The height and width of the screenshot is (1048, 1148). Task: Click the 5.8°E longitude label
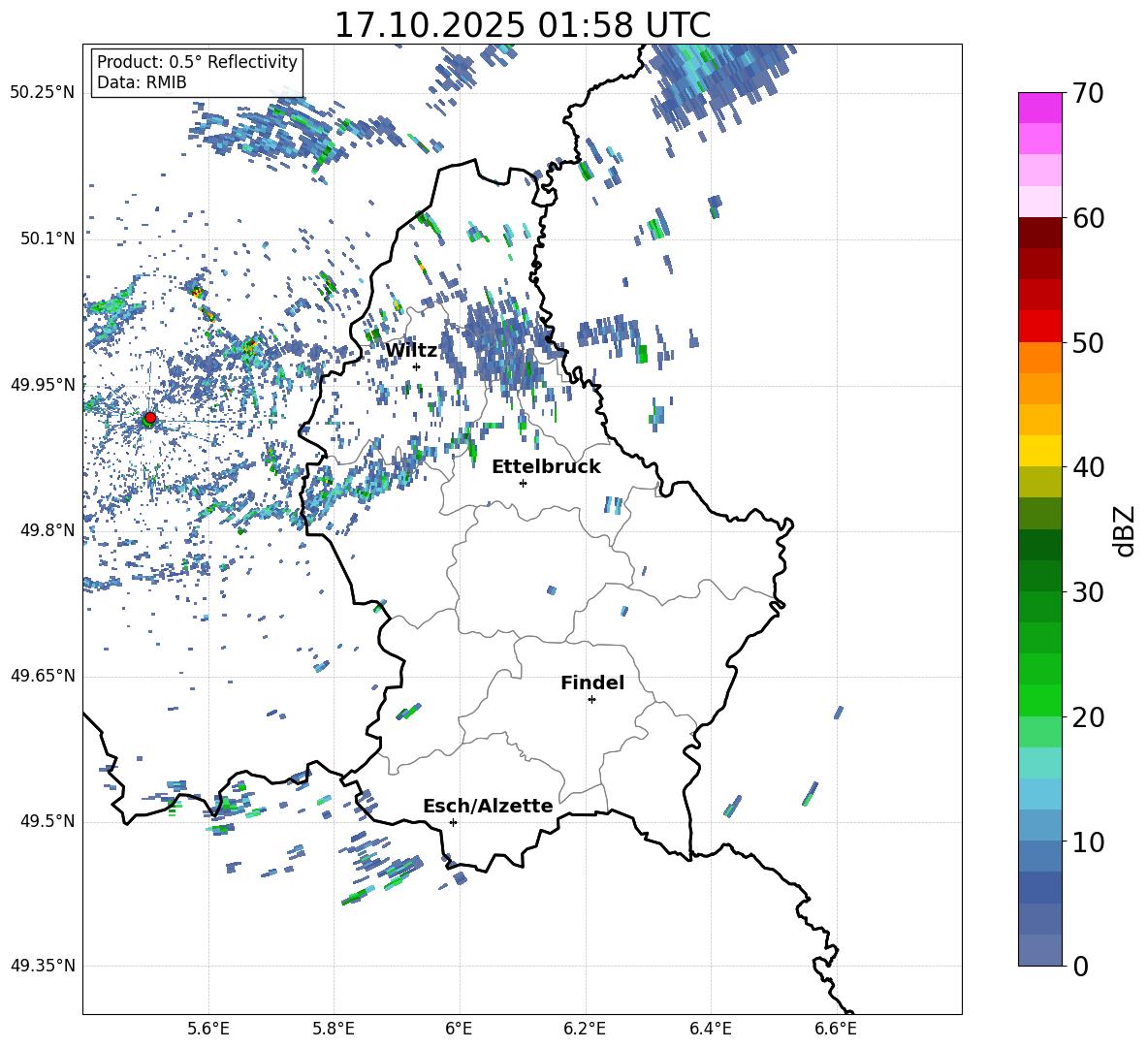coord(334,1029)
